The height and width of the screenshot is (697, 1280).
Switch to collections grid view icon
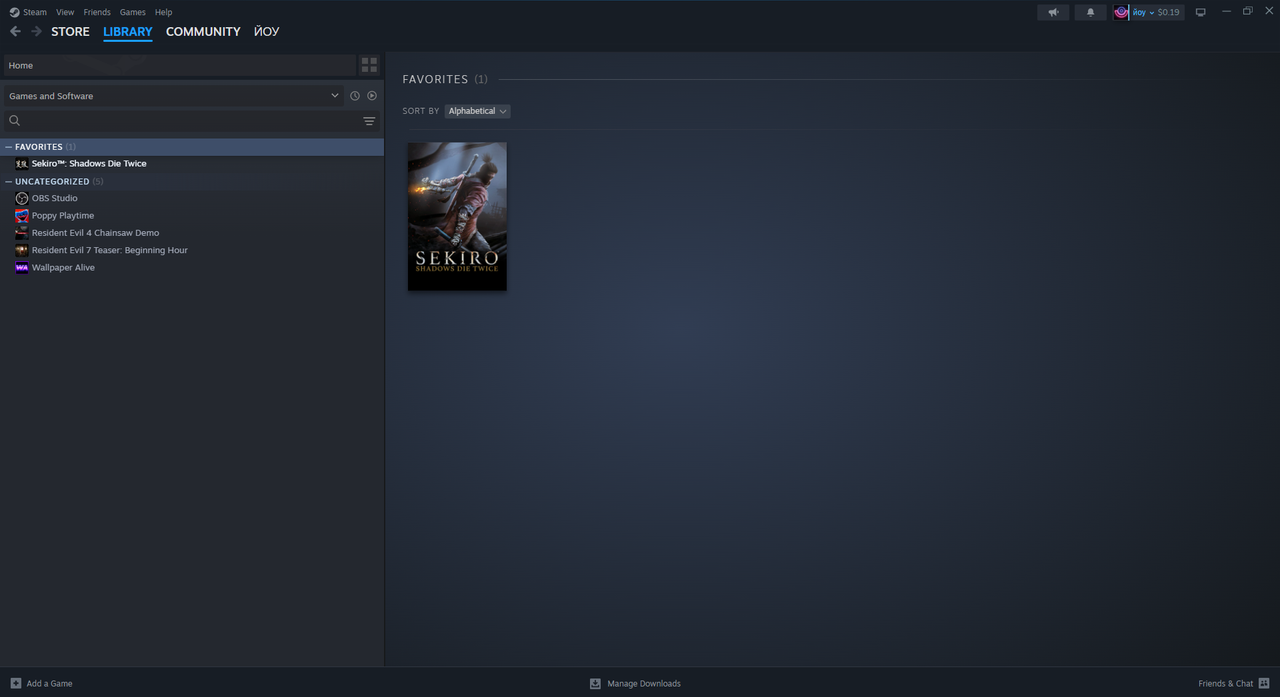[369, 65]
